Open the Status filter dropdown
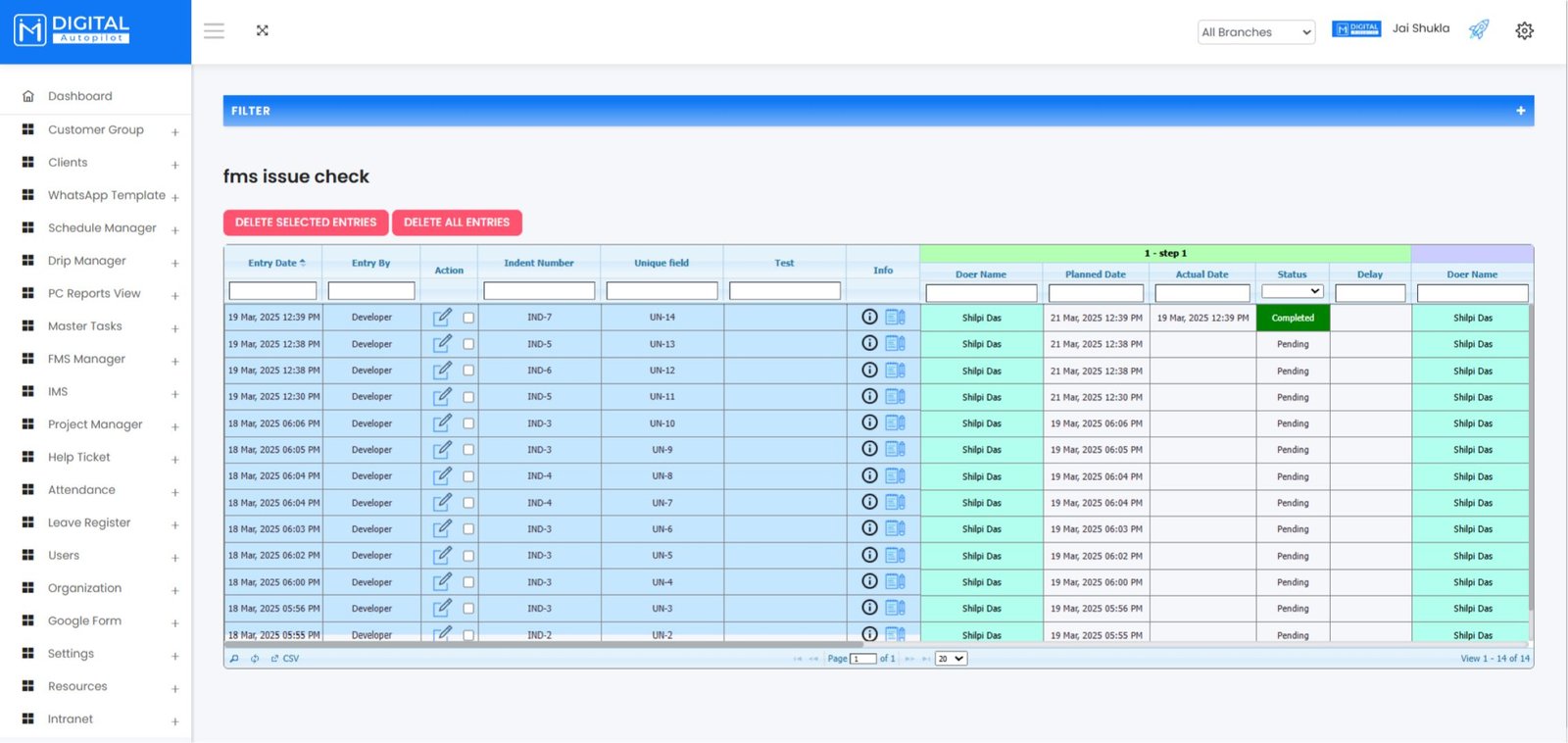1568x743 pixels. click(x=1292, y=292)
